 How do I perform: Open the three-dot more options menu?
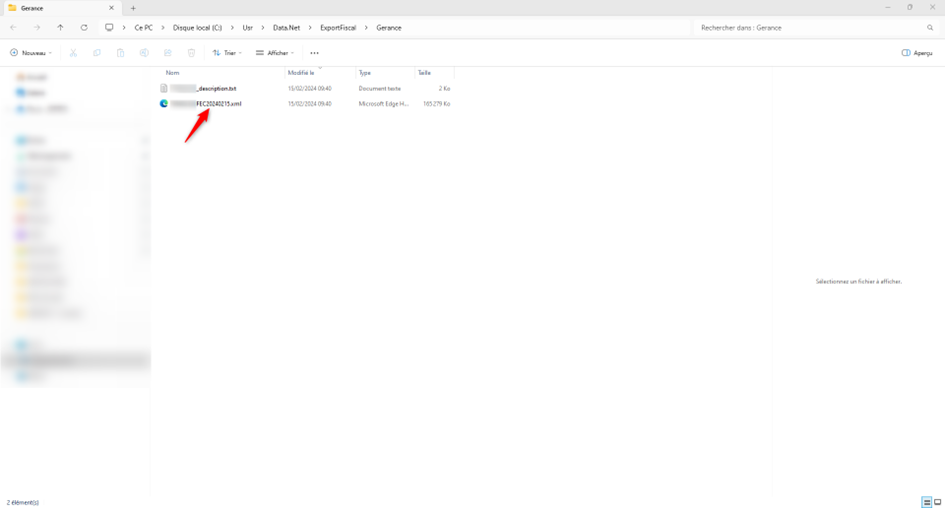(x=315, y=53)
